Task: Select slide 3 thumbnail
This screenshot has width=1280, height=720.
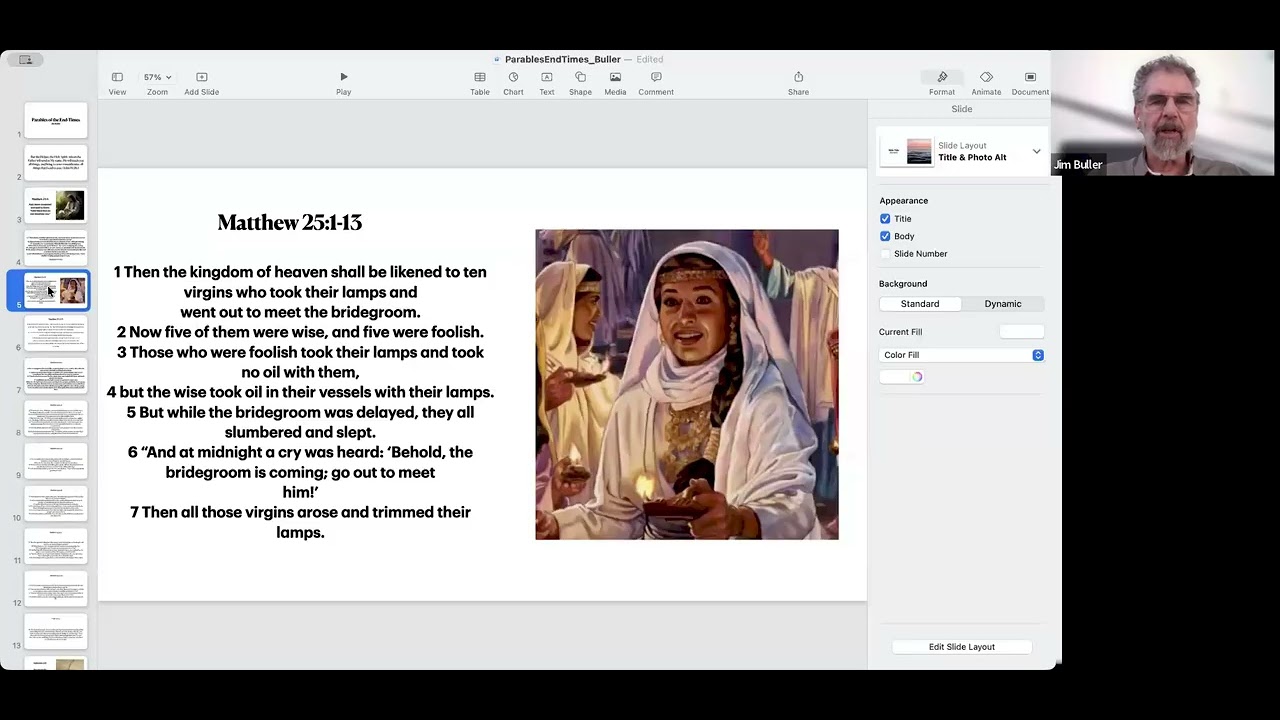Action: tap(56, 205)
